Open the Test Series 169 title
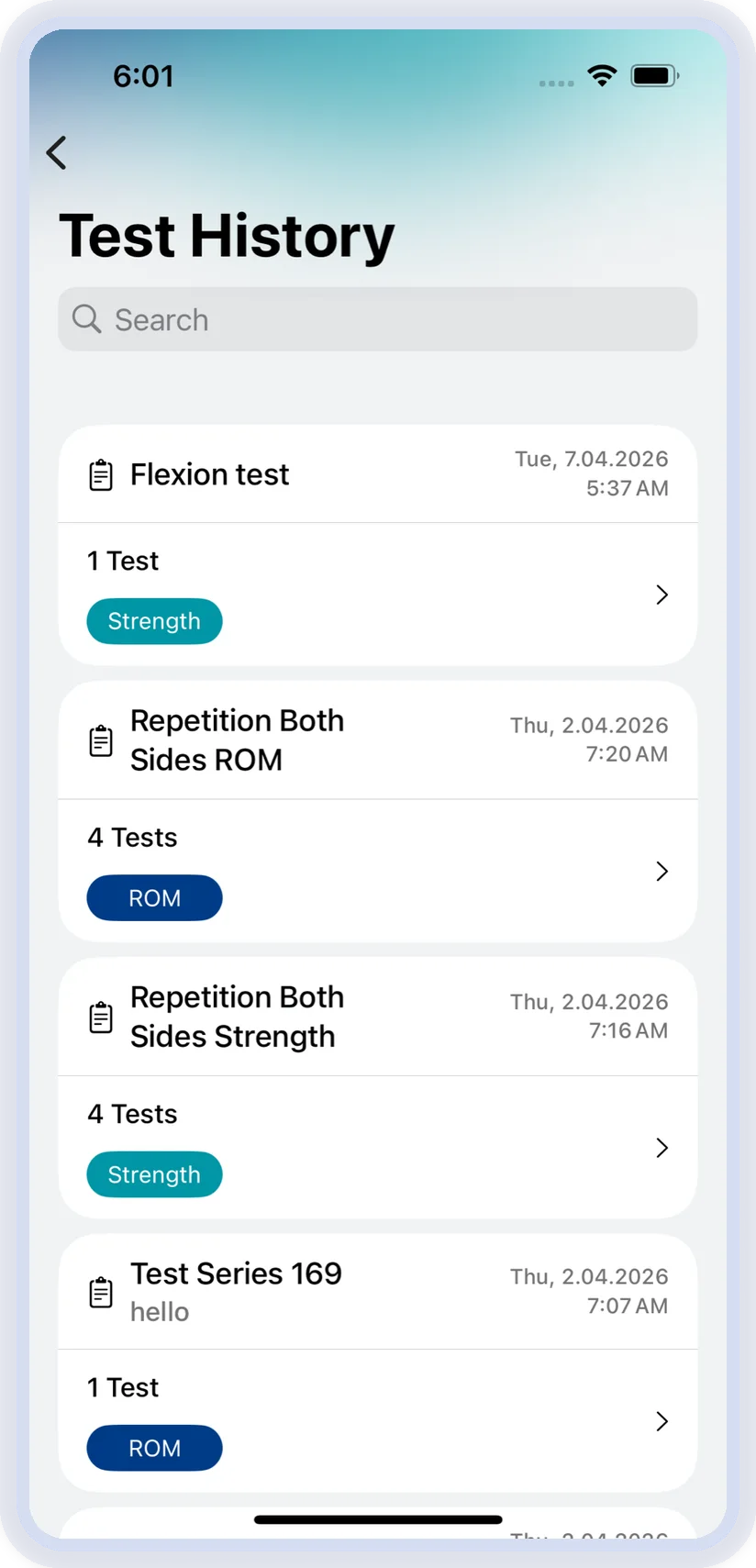The image size is (756, 1568). [x=236, y=1273]
